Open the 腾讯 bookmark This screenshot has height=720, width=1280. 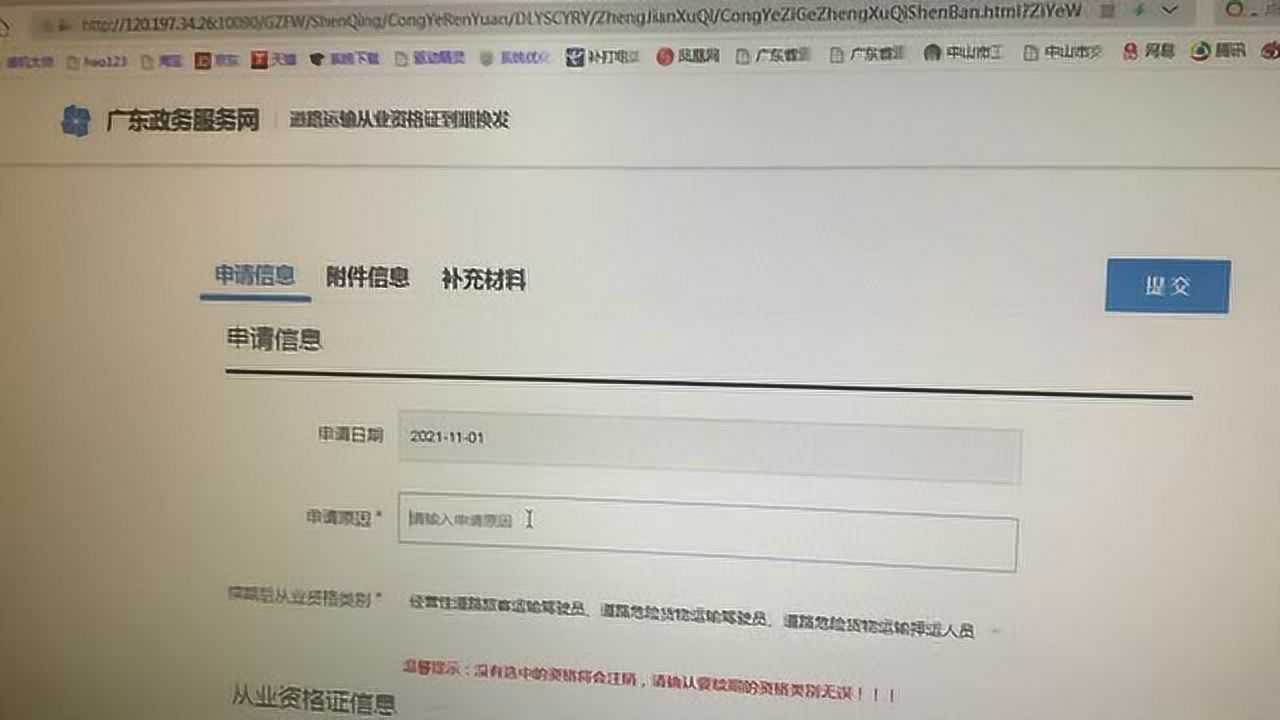click(x=1218, y=51)
